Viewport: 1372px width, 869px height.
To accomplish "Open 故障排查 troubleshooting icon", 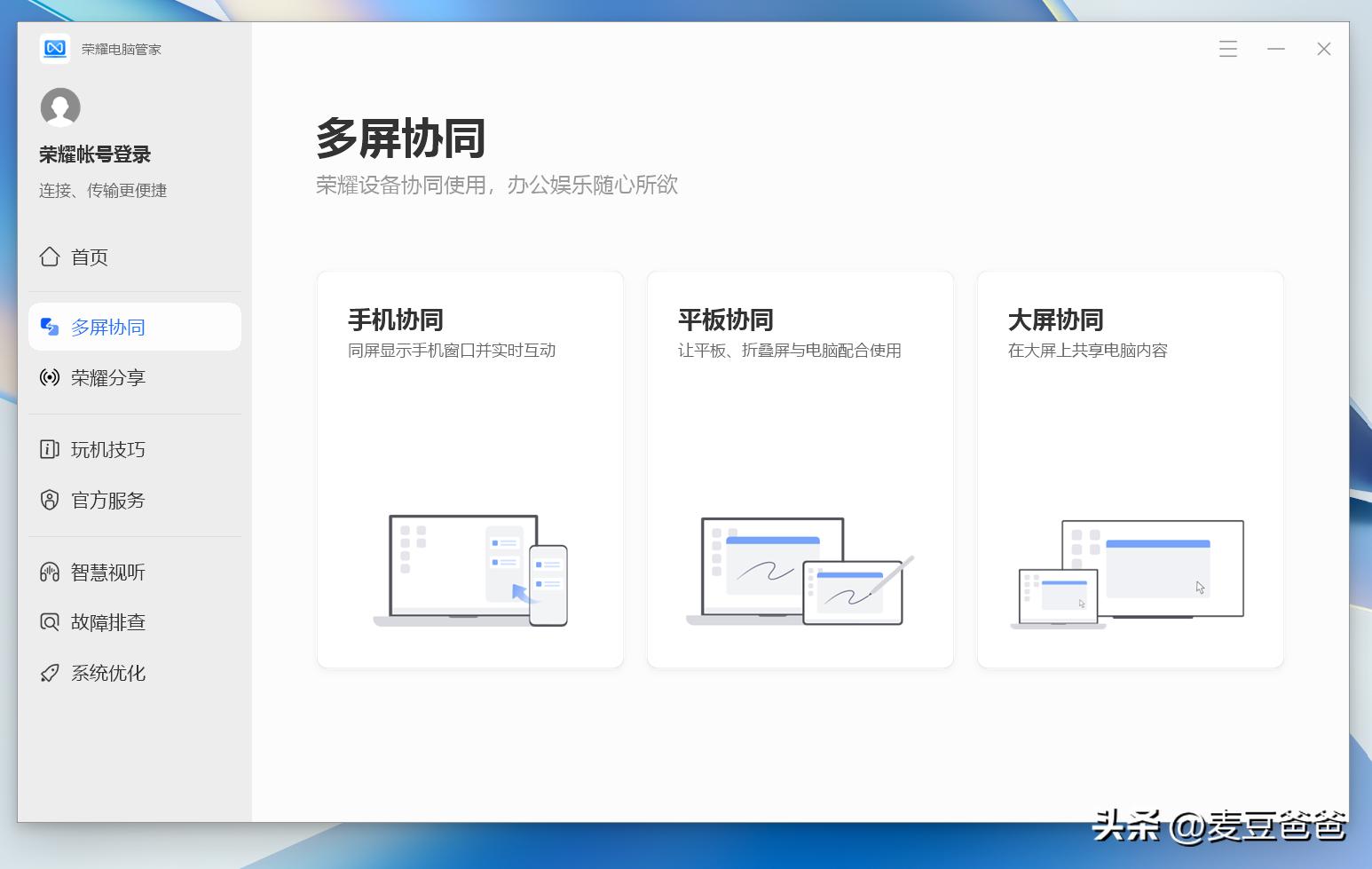I will click(x=49, y=622).
